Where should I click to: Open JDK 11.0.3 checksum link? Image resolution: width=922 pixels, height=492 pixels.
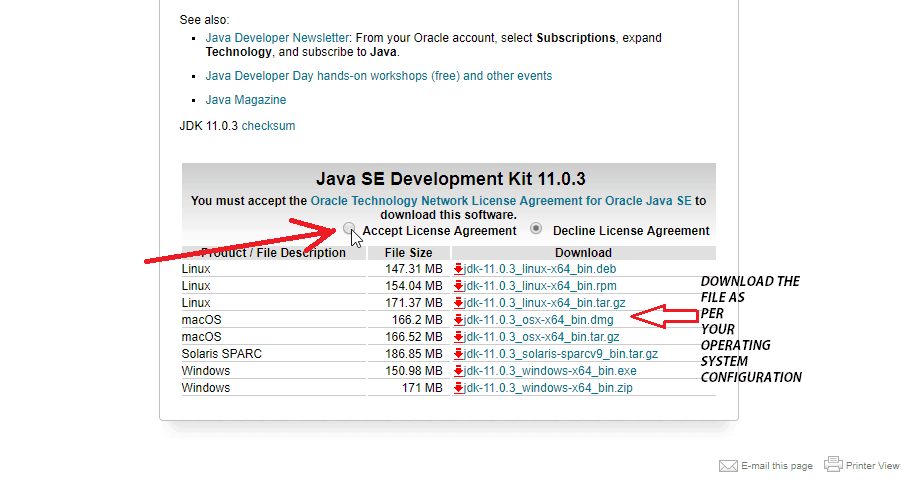[268, 126]
